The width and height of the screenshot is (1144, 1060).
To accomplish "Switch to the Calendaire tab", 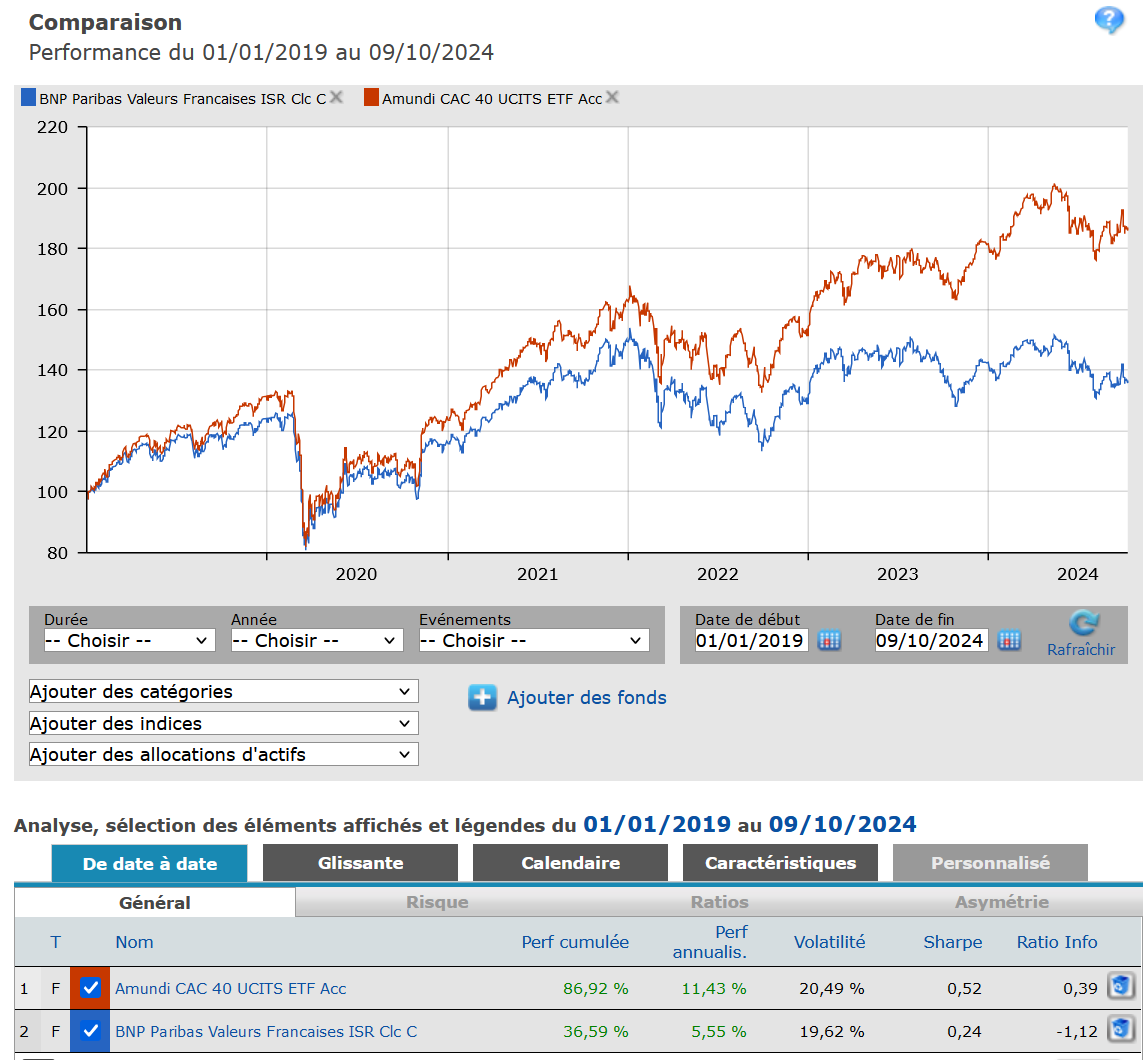I will click(571, 863).
